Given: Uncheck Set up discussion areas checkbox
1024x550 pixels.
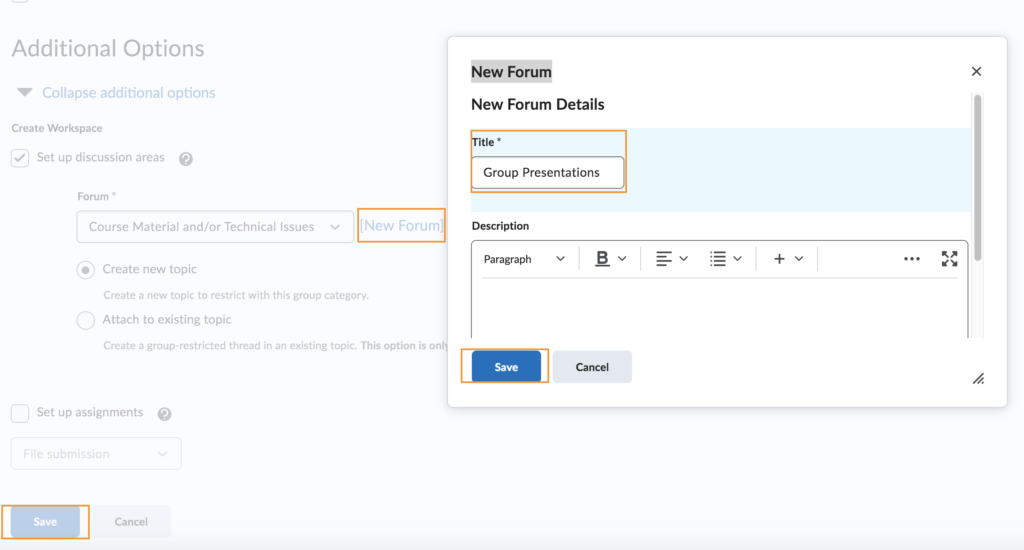Looking at the screenshot, I should coord(20,158).
